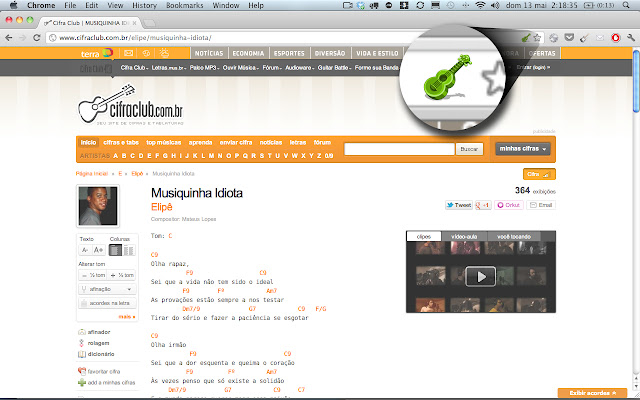Click the Tweet share button
The width and height of the screenshot is (640, 400).
point(459,205)
